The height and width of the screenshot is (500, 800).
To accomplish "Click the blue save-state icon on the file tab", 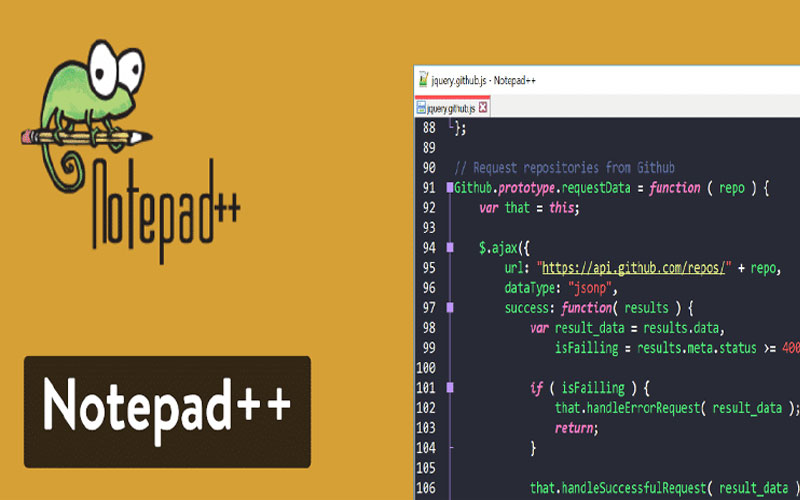I will (x=421, y=108).
